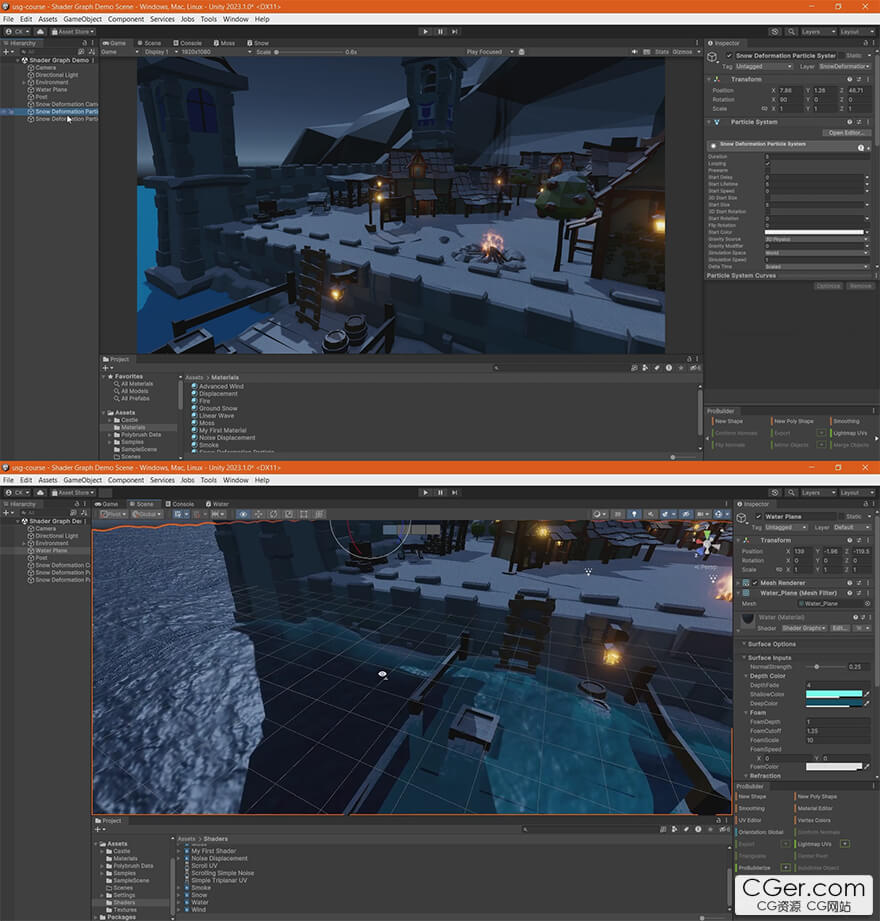This screenshot has width=880, height=921.
Task: Click Lightmap UVs button in upper ProBuilder panel
Action: pyautogui.click(x=849, y=433)
